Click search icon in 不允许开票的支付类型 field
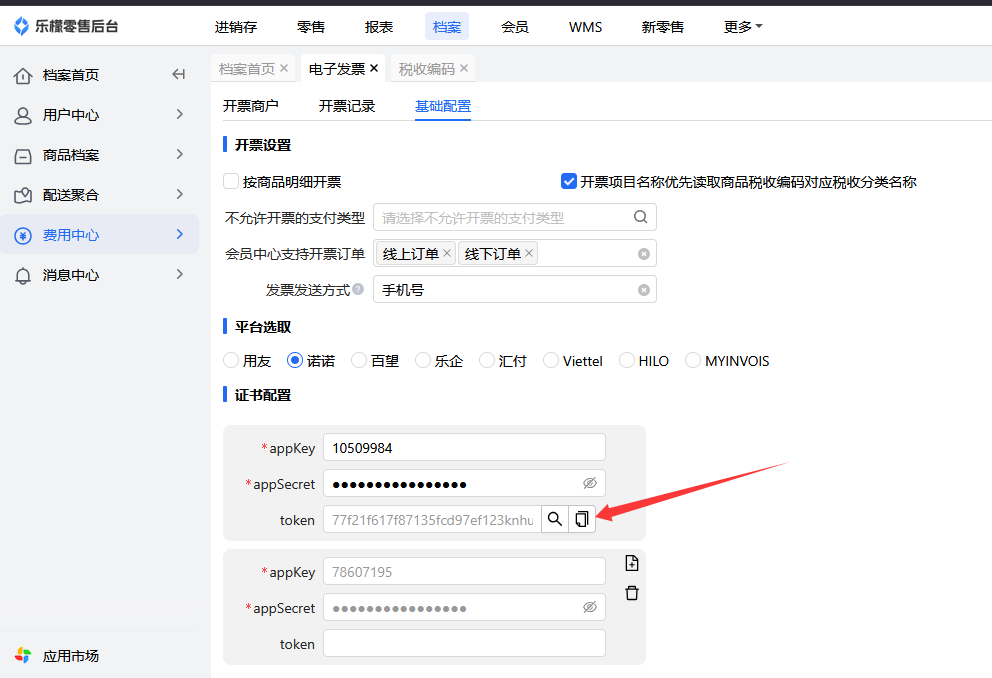This screenshot has width=992, height=678. (x=640, y=217)
